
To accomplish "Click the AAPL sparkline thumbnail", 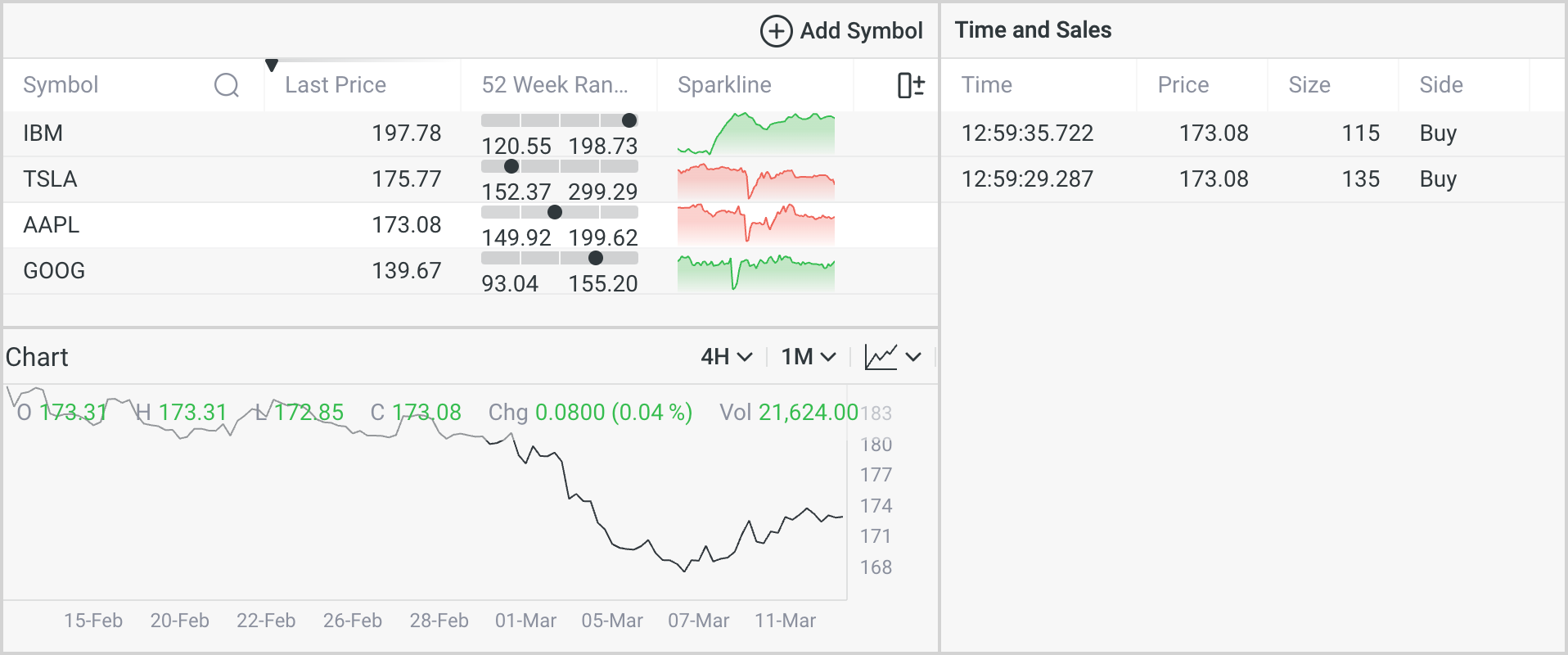I will coord(756,225).
